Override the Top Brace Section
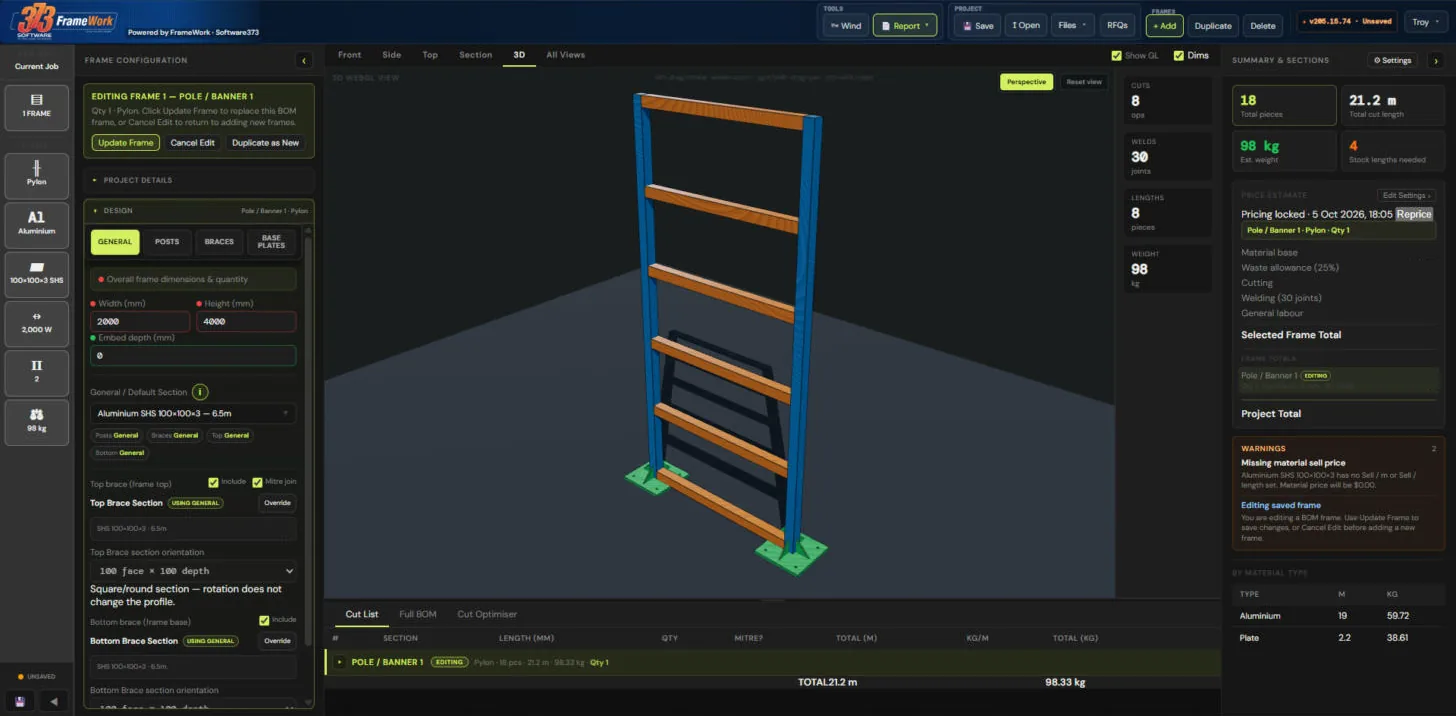 click(277, 503)
